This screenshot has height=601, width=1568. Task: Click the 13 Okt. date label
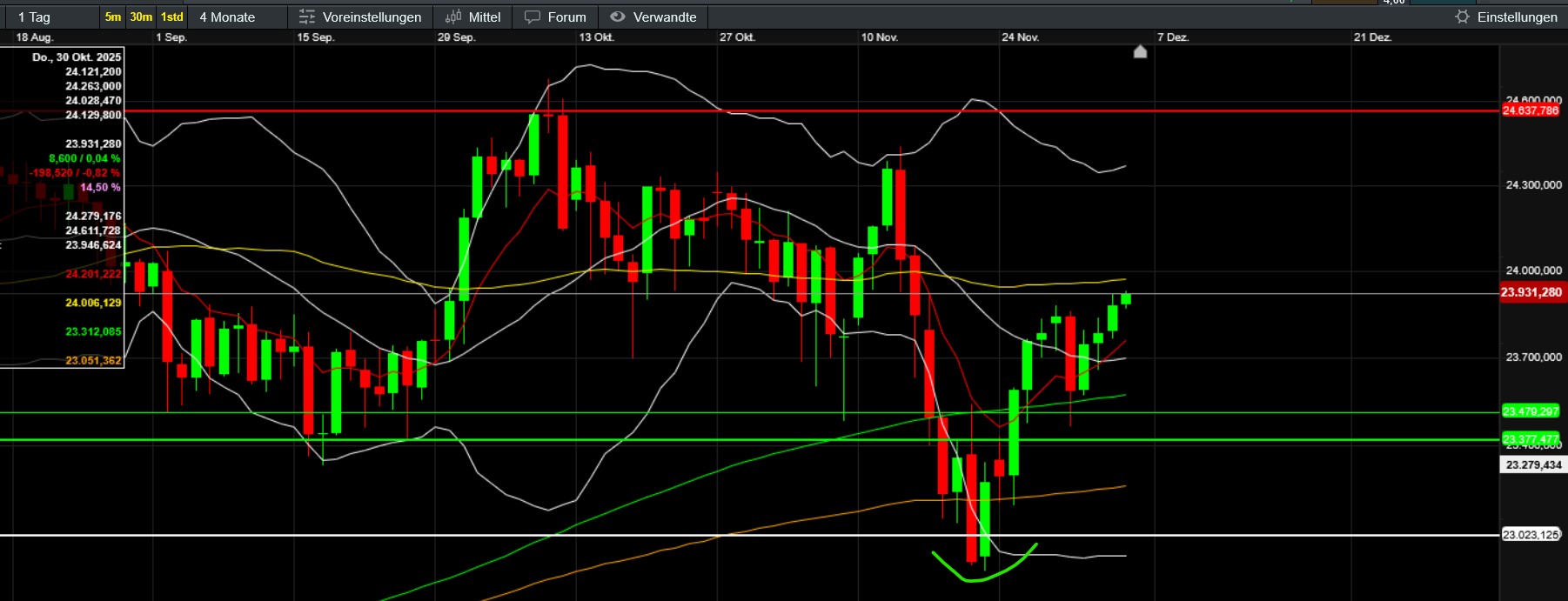coord(596,37)
